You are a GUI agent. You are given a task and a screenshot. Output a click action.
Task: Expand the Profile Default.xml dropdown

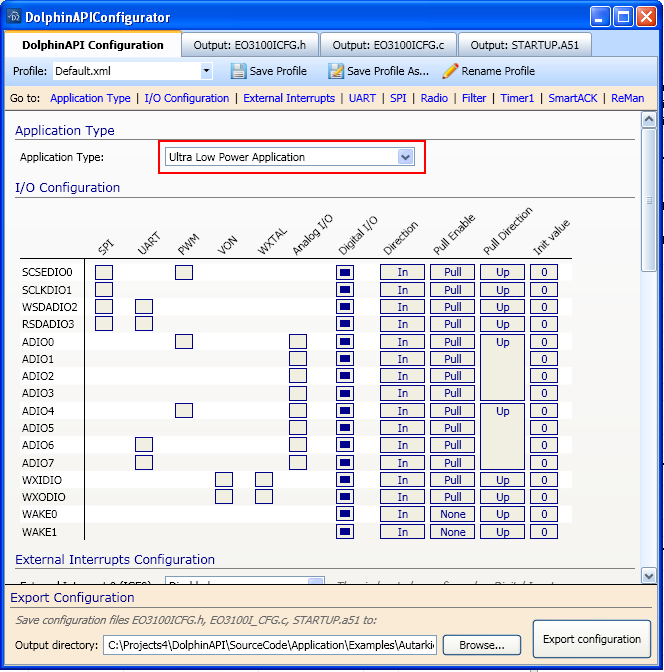pyautogui.click(x=207, y=71)
